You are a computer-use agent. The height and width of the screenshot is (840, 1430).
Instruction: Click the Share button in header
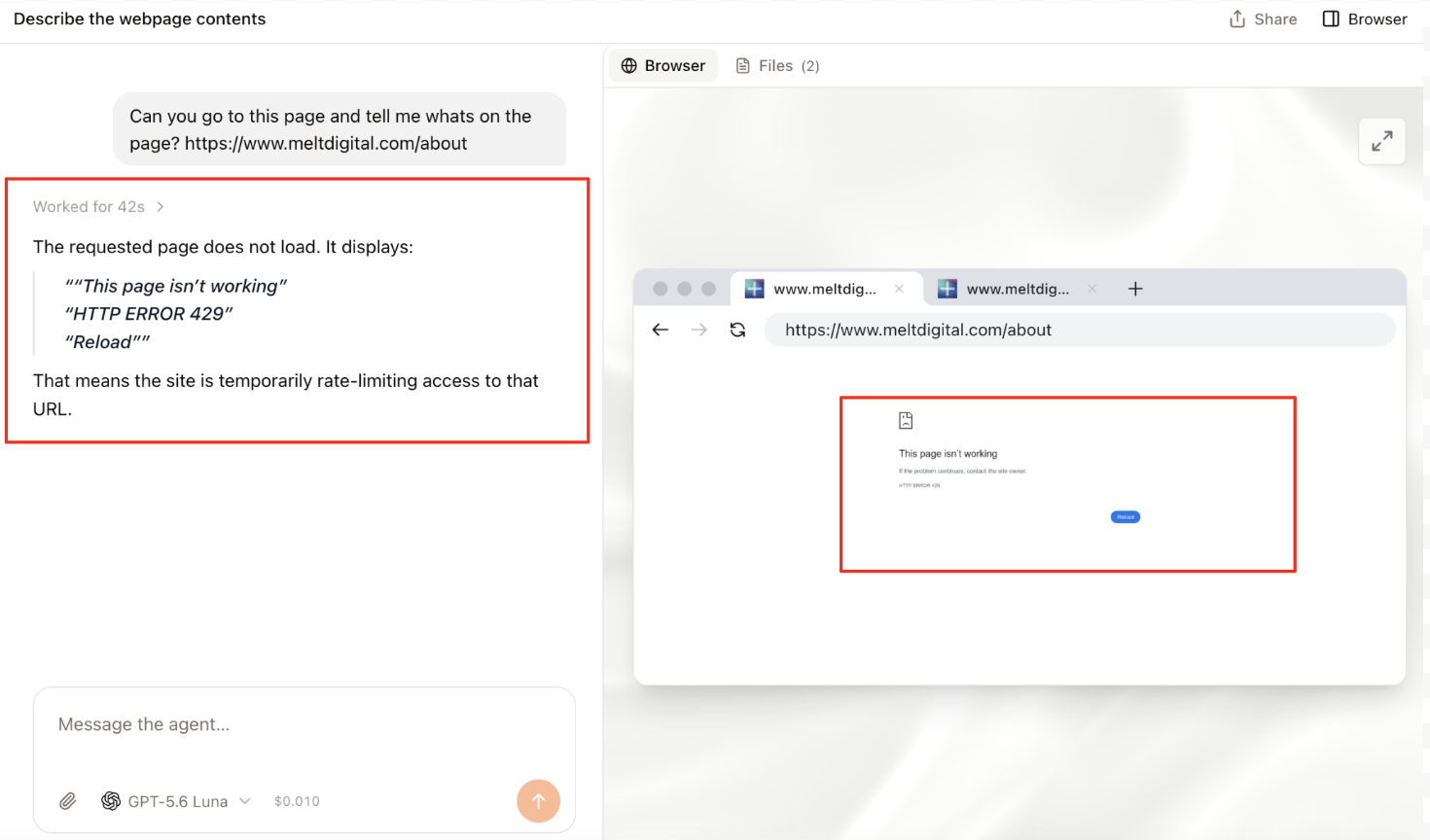(1263, 19)
